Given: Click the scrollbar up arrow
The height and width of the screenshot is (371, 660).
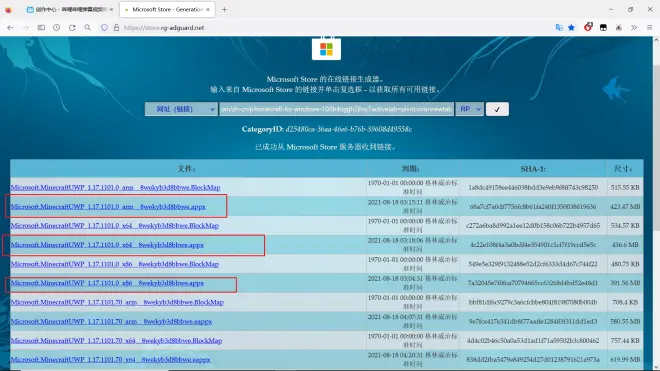Looking at the screenshot, I should (x=656, y=40).
